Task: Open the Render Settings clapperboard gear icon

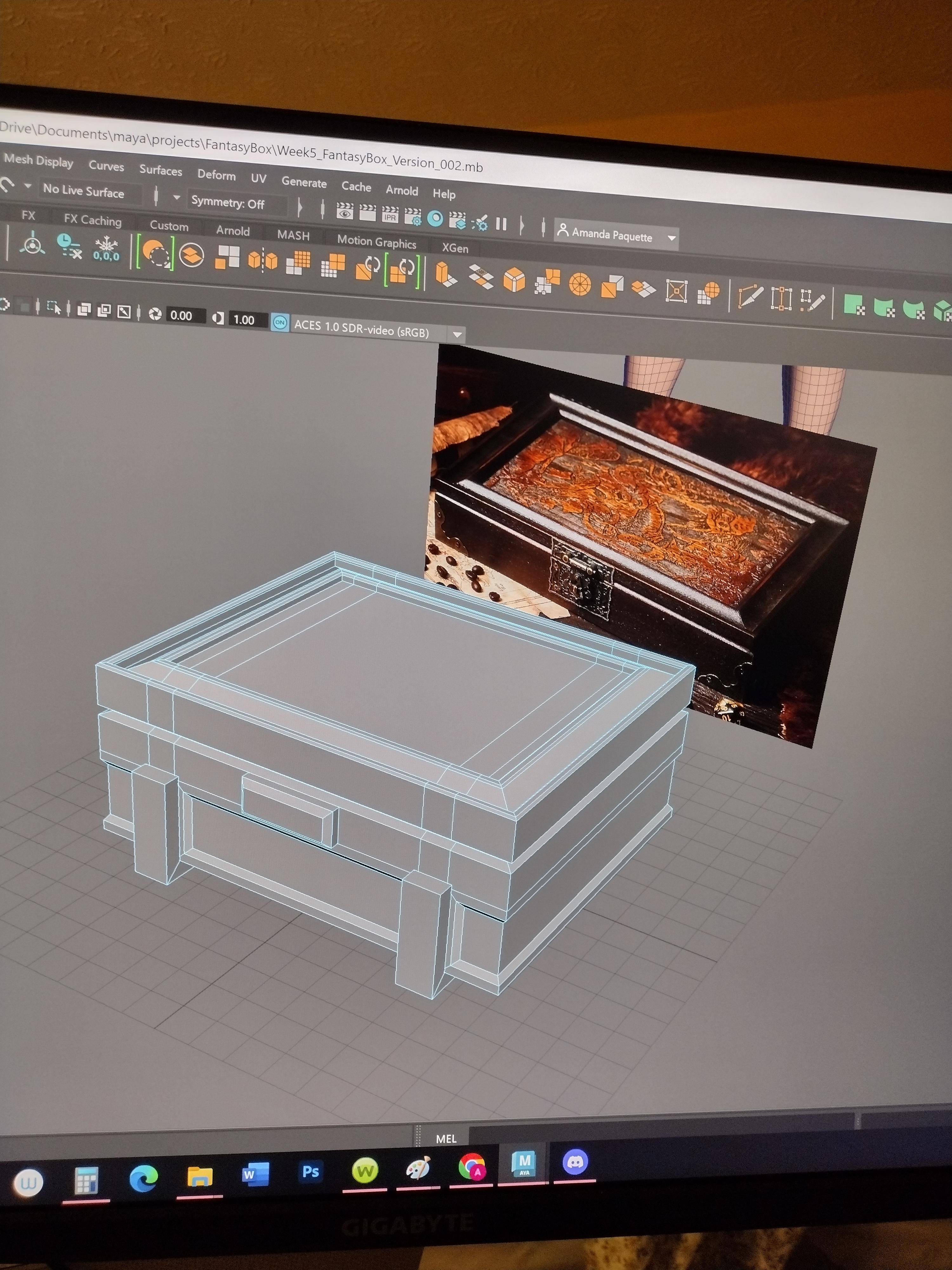Action: (413, 217)
